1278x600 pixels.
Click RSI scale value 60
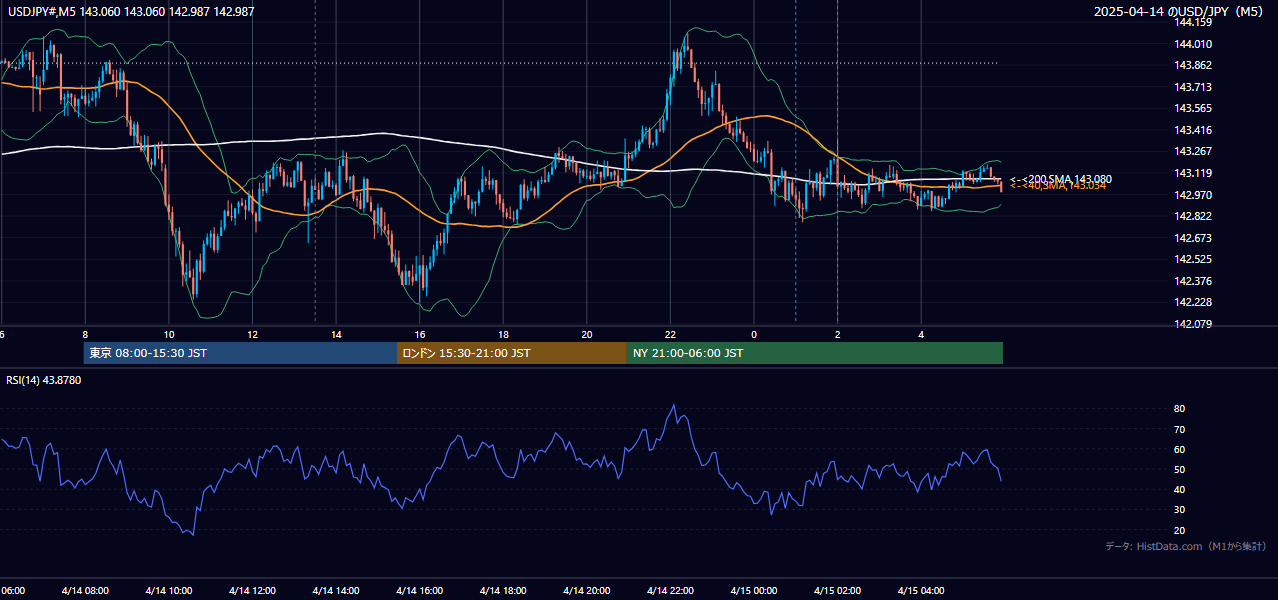[1180, 449]
